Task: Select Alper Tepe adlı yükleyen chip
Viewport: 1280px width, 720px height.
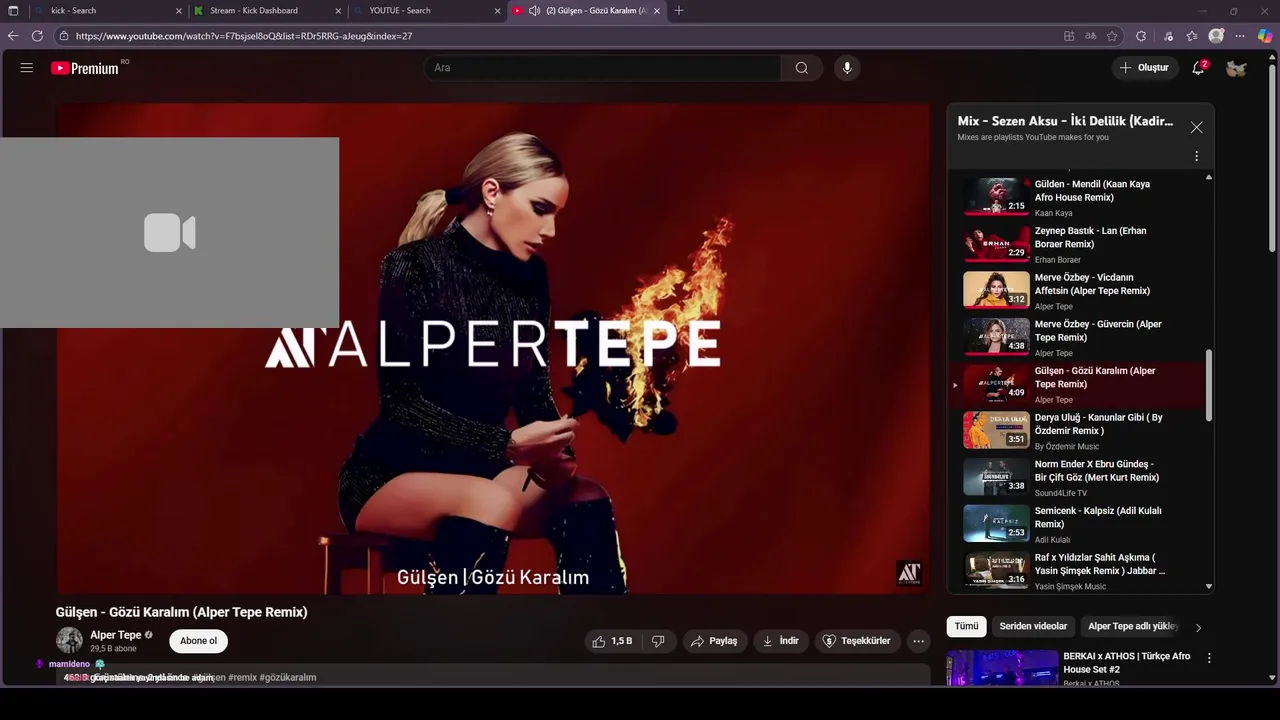Action: [x=1132, y=627]
